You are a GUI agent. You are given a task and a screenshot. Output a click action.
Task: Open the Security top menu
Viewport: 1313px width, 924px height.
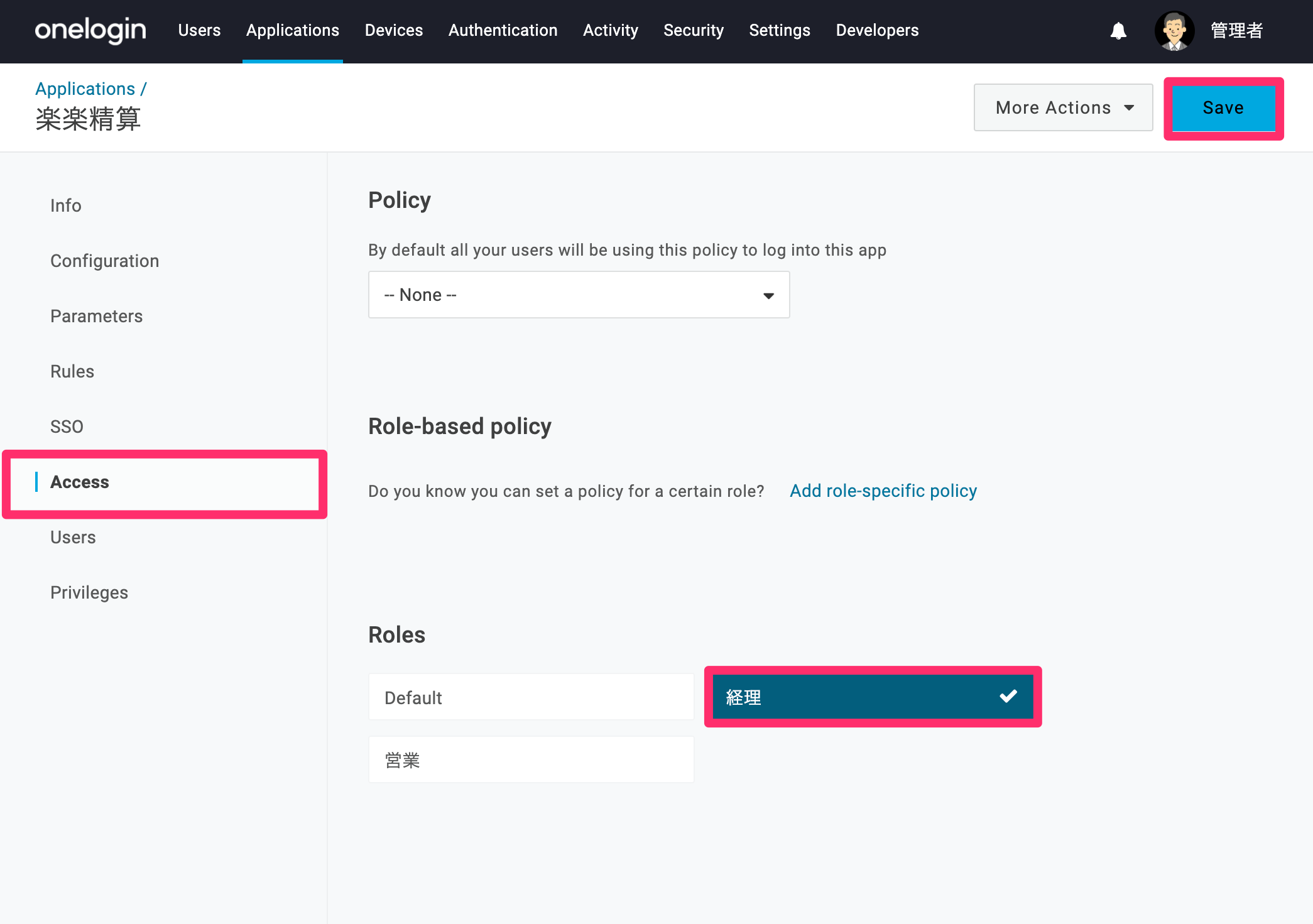point(694,30)
